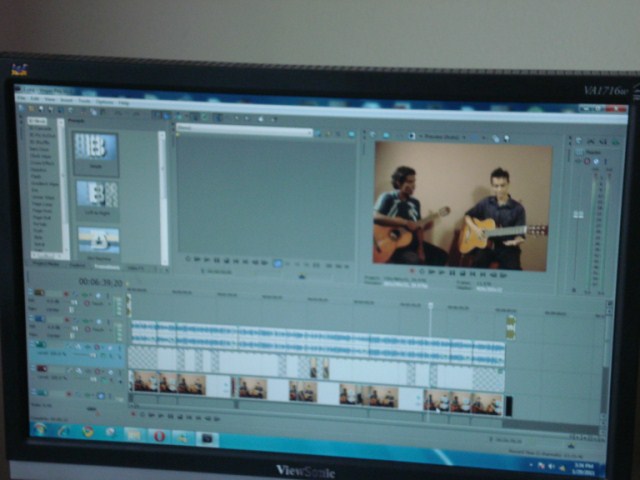Viewport: 640px width, 480px height.
Task: Toggle preview on external monitor icon
Action: click(x=386, y=135)
